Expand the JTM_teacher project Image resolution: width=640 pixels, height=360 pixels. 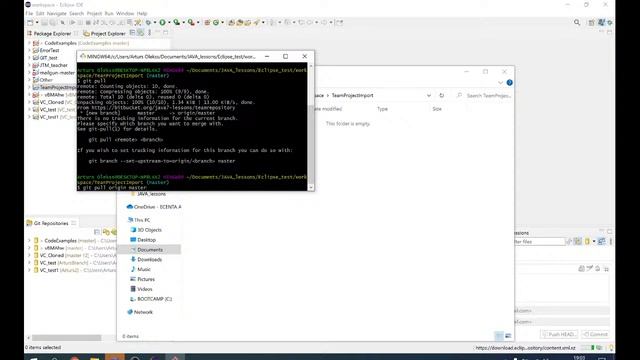pyautogui.click(x=29, y=65)
